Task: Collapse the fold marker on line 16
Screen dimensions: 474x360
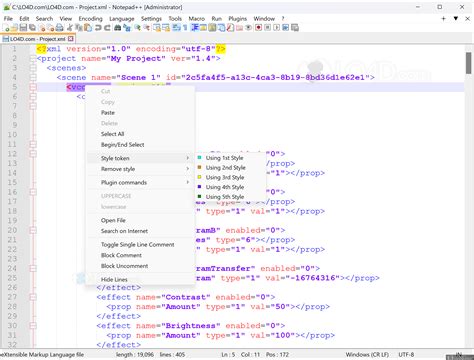Action: tap(33, 192)
